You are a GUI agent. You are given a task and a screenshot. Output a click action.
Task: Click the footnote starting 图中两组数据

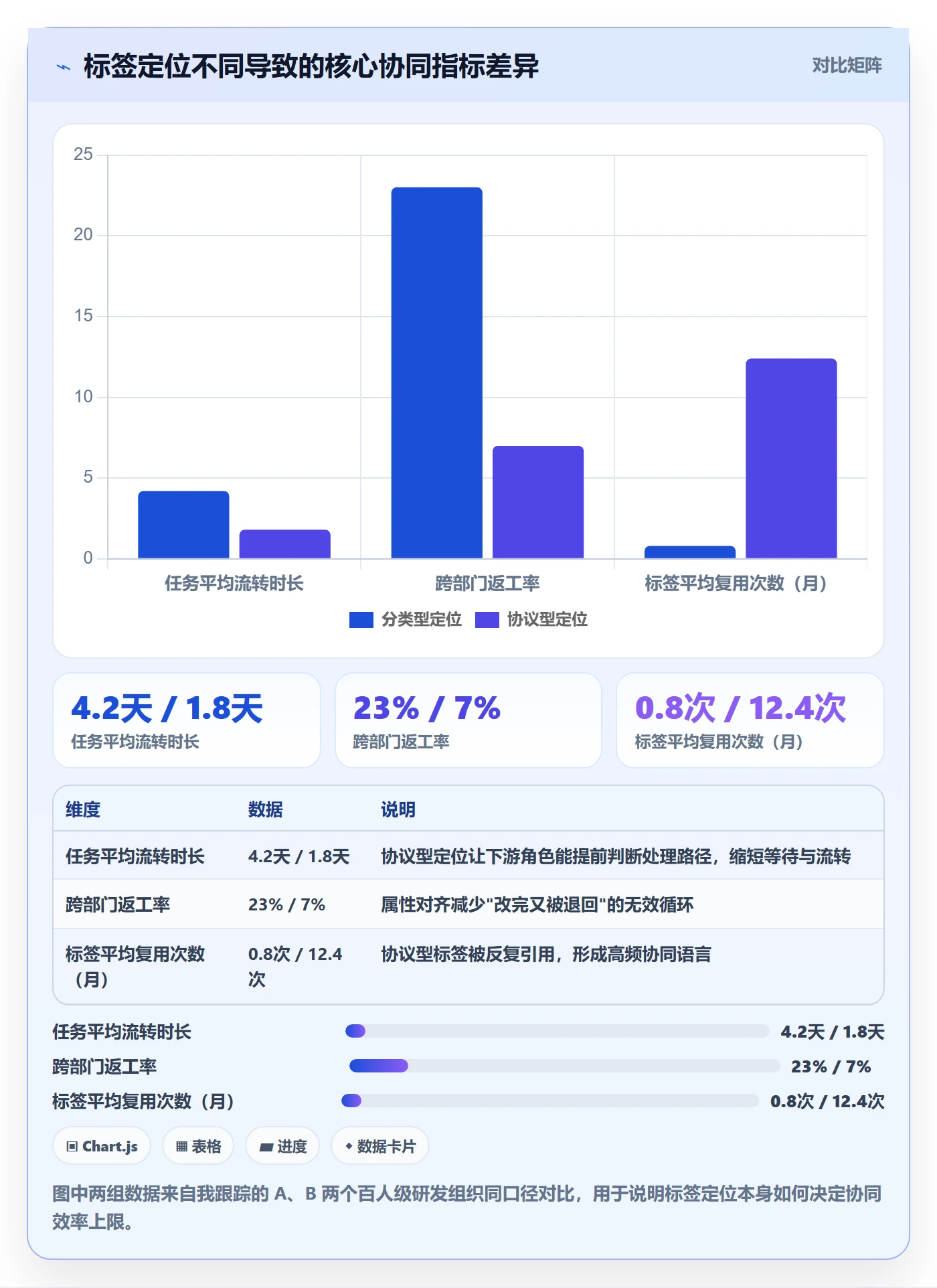click(x=467, y=1208)
